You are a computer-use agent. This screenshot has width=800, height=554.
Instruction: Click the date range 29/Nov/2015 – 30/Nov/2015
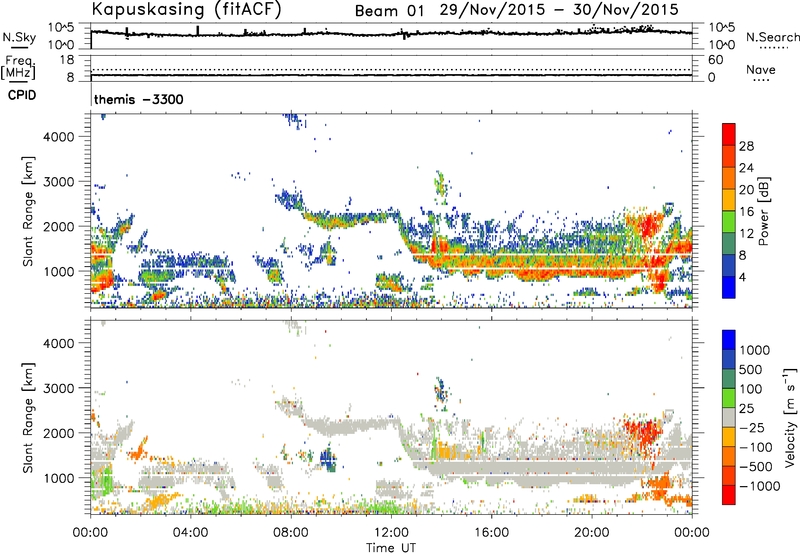559,10
